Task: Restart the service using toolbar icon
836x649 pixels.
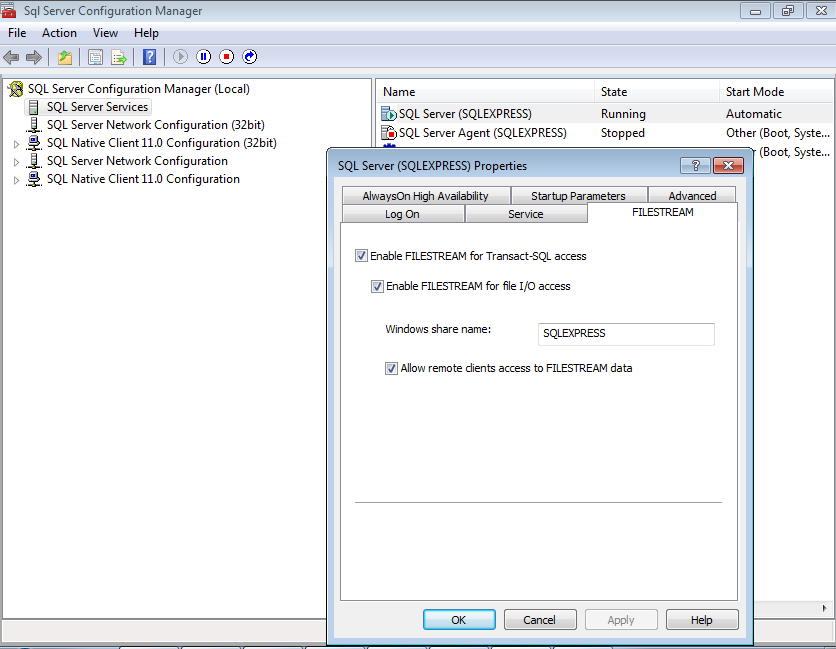Action: (x=250, y=57)
